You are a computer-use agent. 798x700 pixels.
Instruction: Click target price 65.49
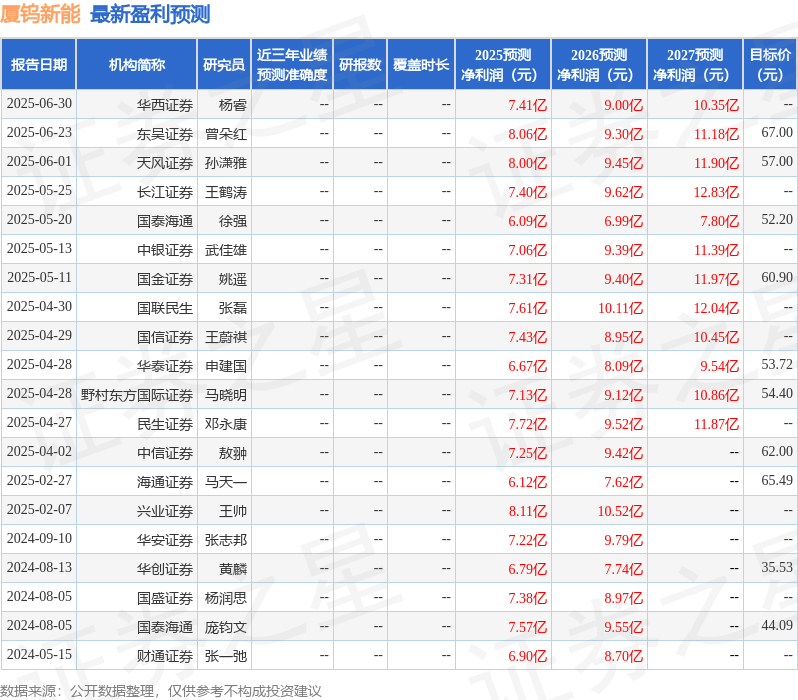coord(777,481)
